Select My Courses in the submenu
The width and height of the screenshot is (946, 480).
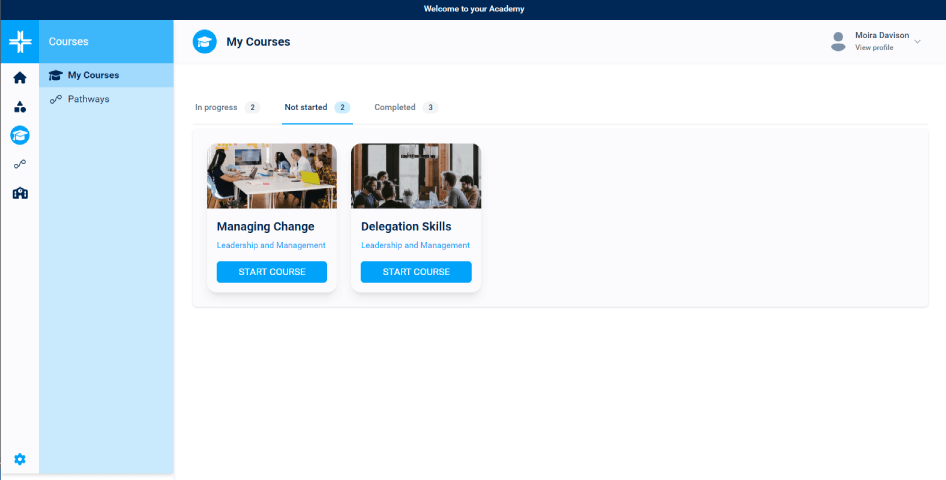[x=93, y=75]
